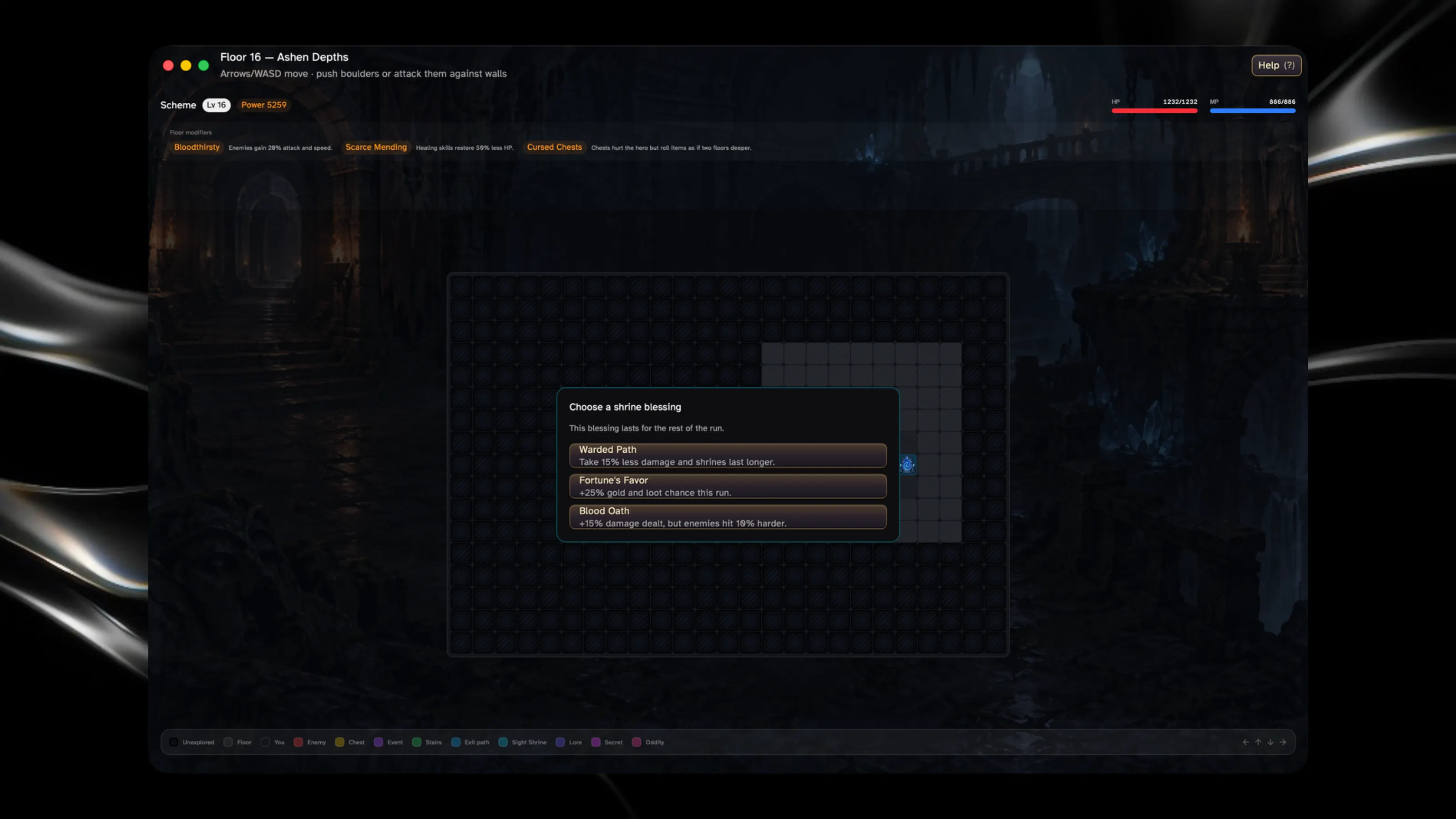This screenshot has height=819, width=1456.
Task: Click the left arrow move icon
Action: 1245,742
